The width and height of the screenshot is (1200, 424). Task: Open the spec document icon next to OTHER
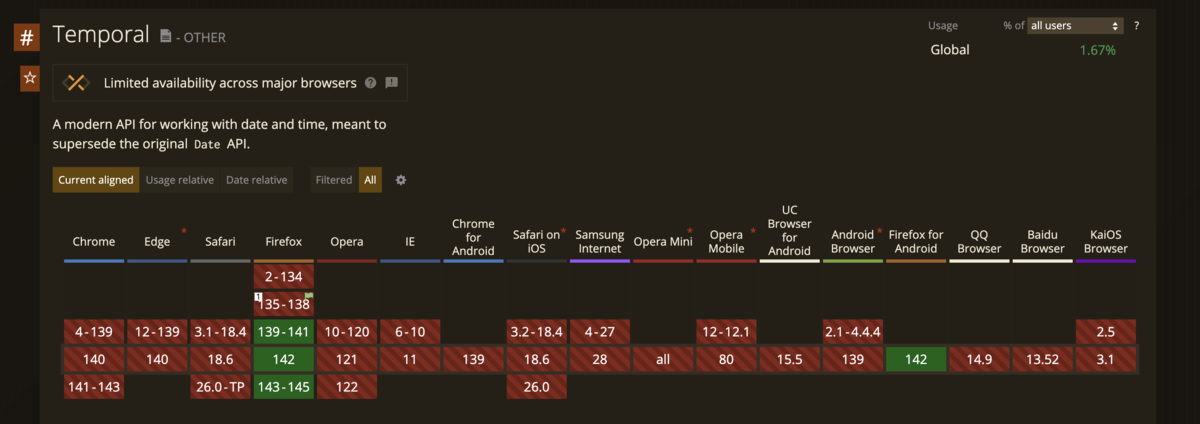tap(166, 37)
